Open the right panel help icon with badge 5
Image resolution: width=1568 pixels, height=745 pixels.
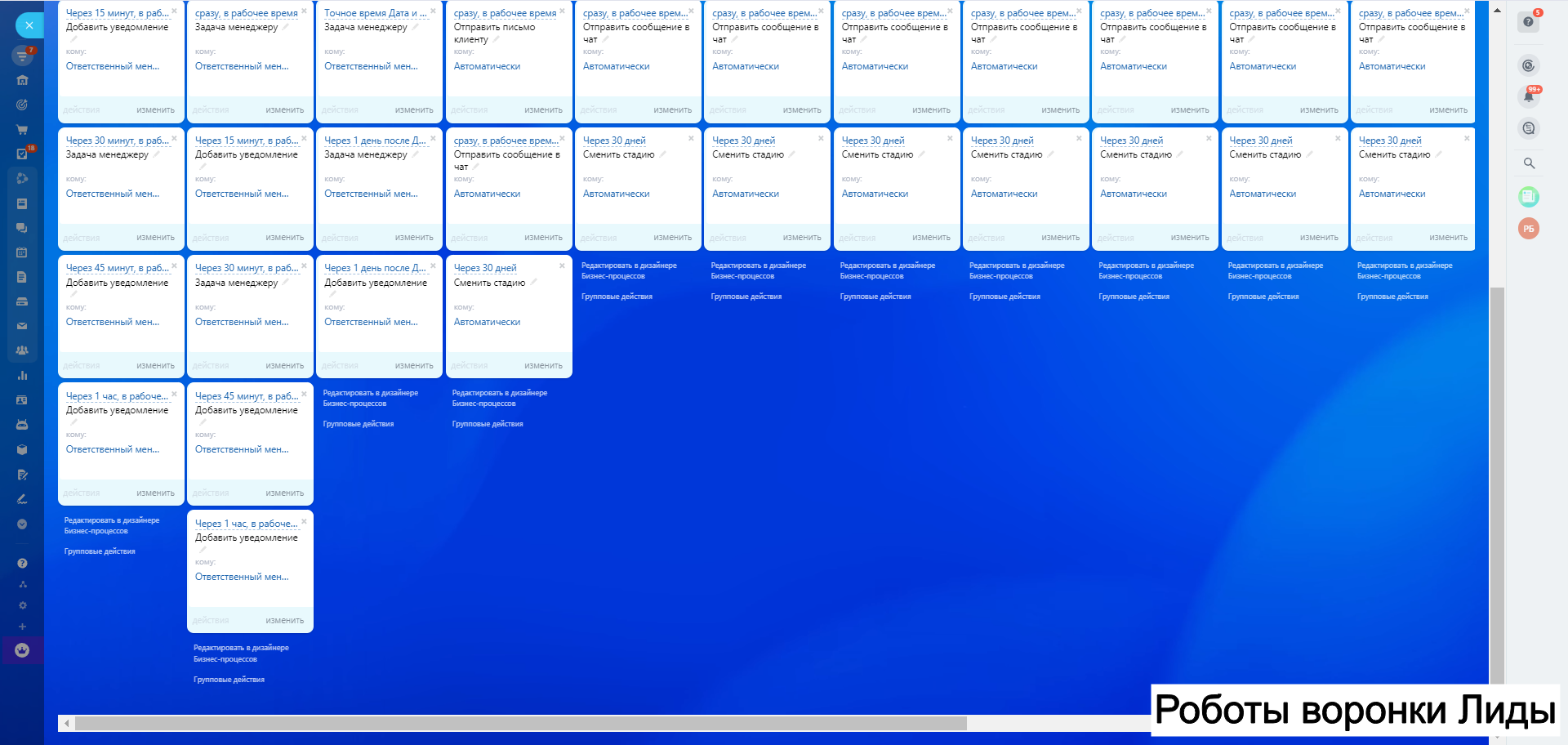point(1529,21)
